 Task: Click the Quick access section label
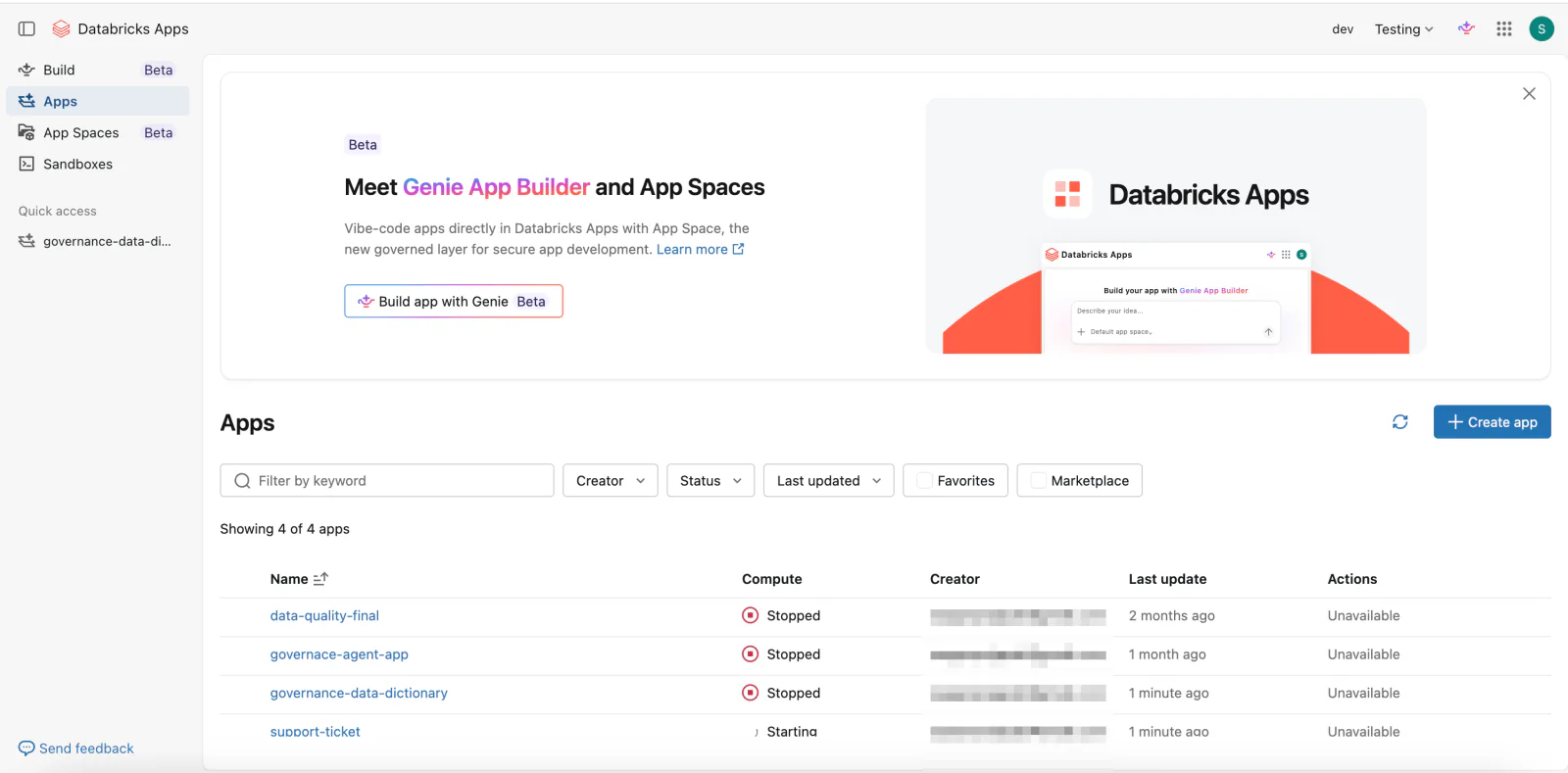[58, 211]
